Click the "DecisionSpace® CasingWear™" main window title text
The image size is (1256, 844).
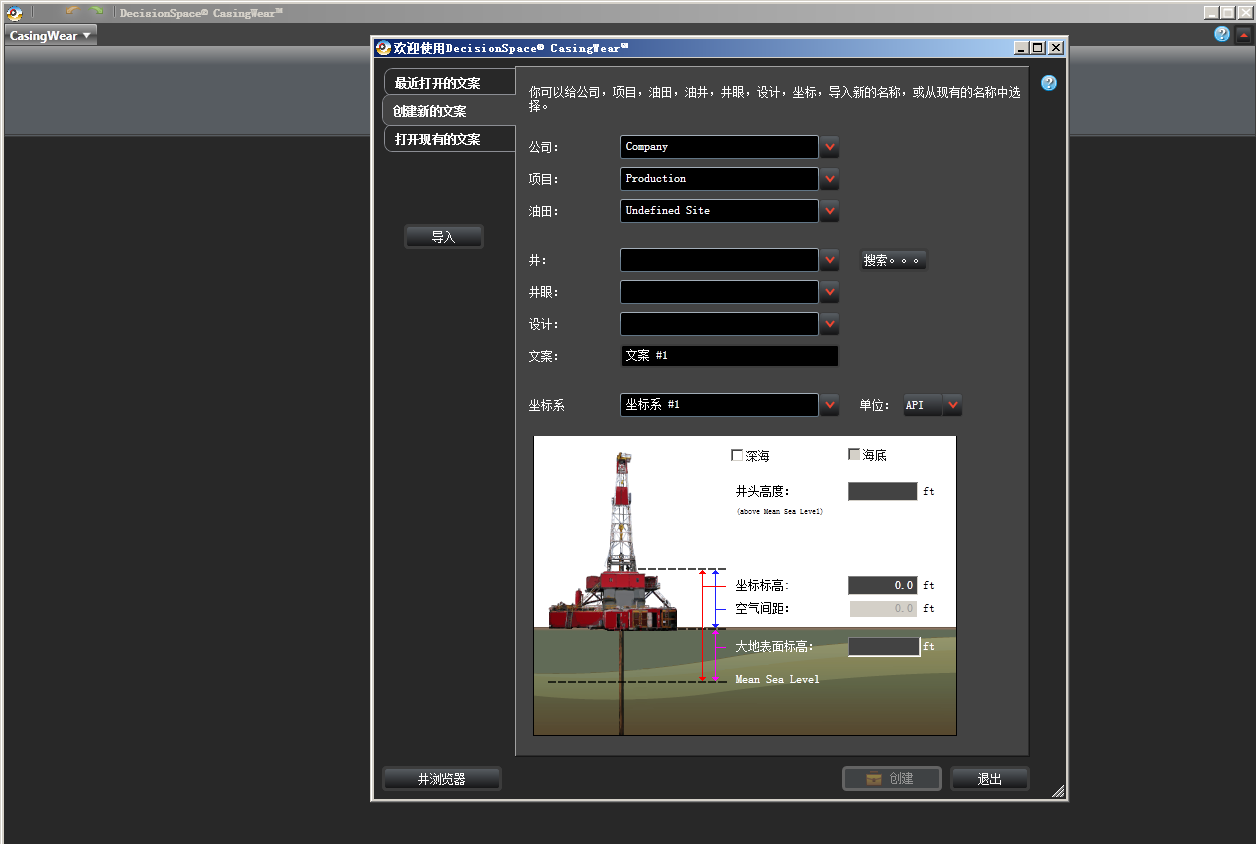click(201, 13)
